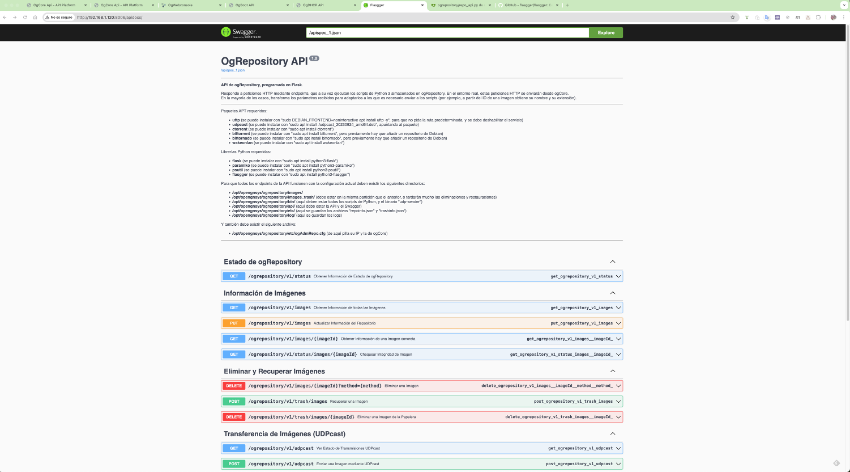Click POST badge for /ogrepository/v1/trash/images
Image resolution: width=850 pixels, height=472 pixels.
233,401
